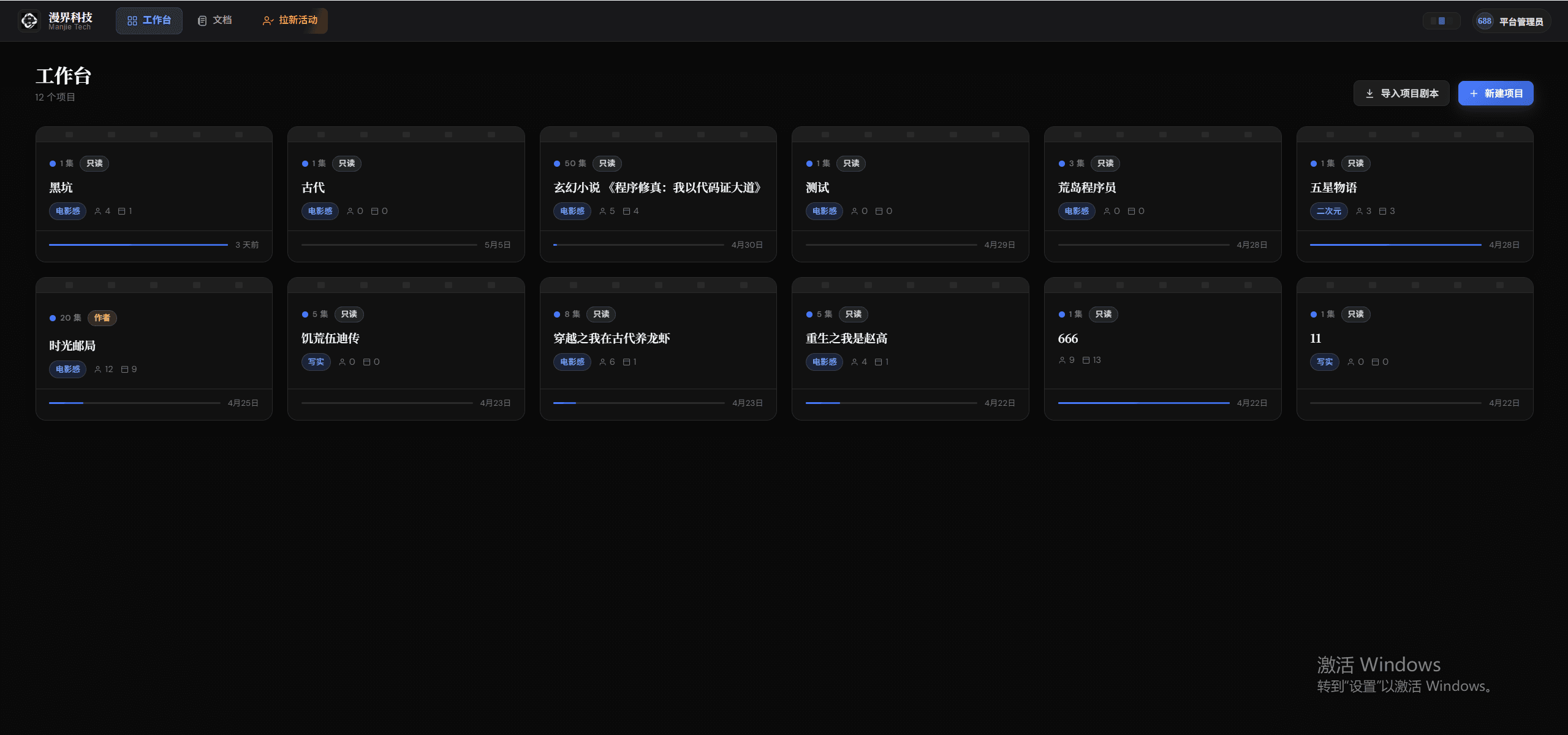Click the 50 集 label on 玄幻小说 card
Viewport: 1568px width, 735px height.
point(575,164)
